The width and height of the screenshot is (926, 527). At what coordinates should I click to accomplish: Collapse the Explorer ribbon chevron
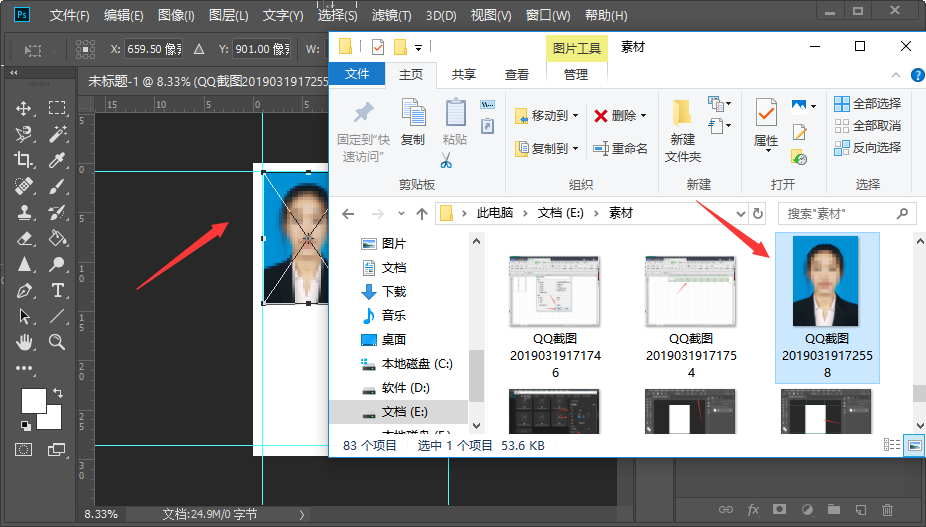[896, 75]
